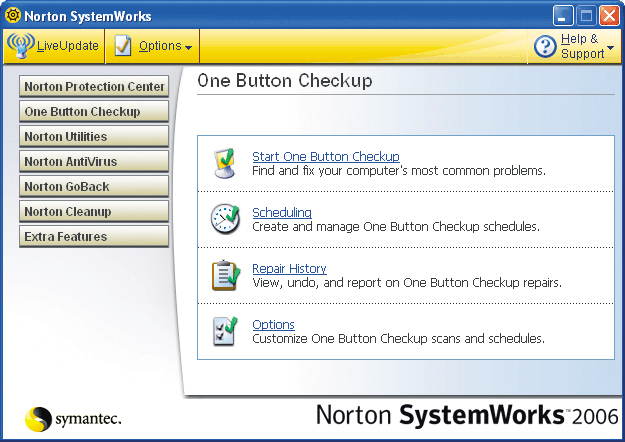Open the Help & Support menu label
625x442 pixels.
582,46
